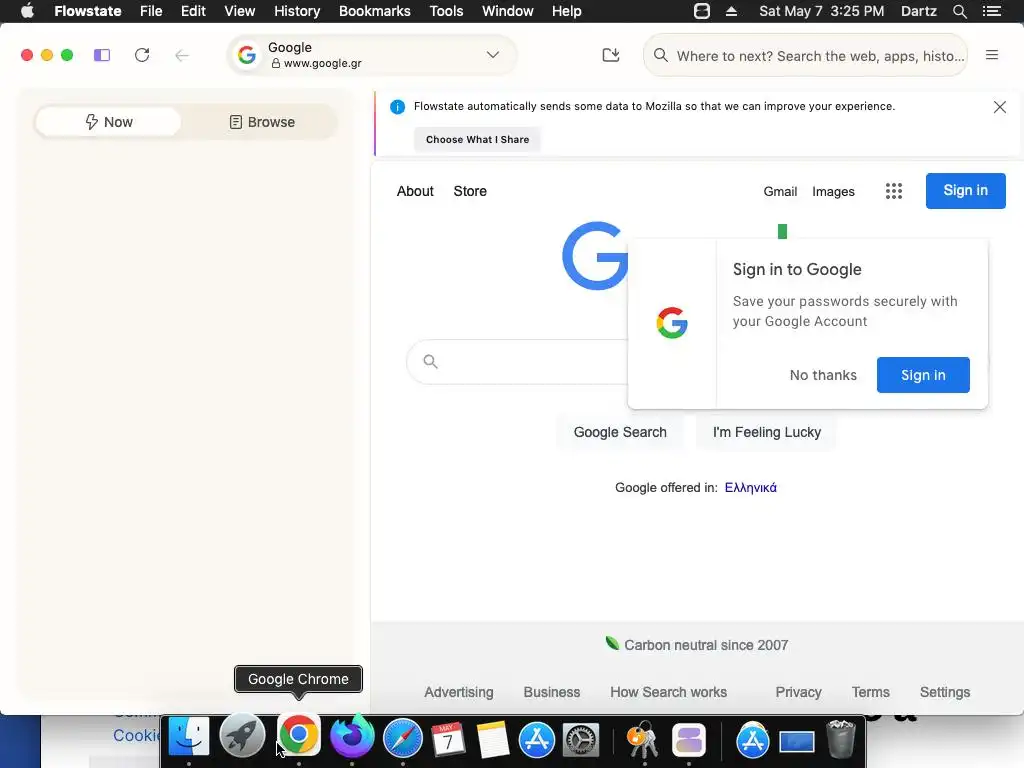Open Keychain Access keys icon in Dock
Screen dimensions: 1024x768
643,739
